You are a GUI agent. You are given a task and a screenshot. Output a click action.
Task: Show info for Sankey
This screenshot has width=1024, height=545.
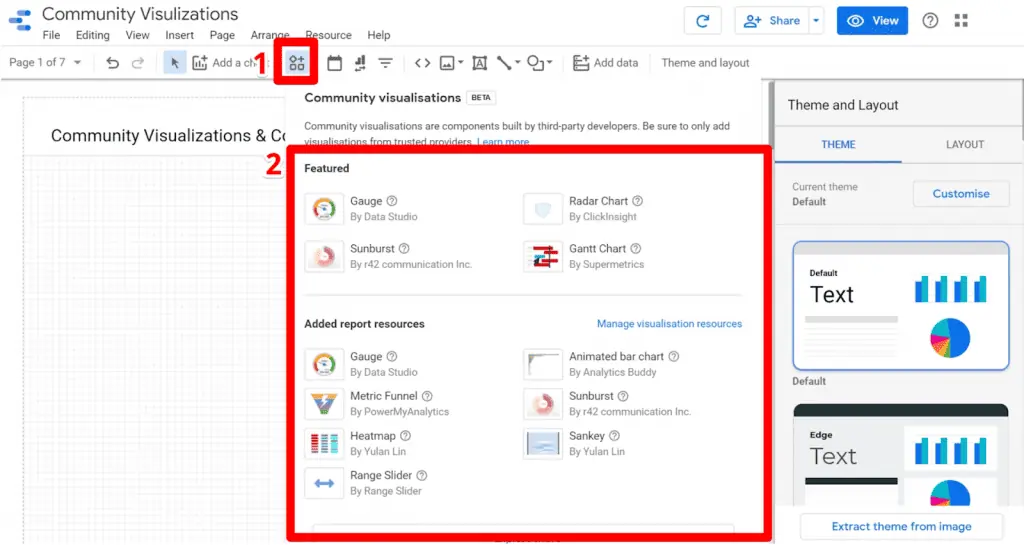tap(614, 436)
